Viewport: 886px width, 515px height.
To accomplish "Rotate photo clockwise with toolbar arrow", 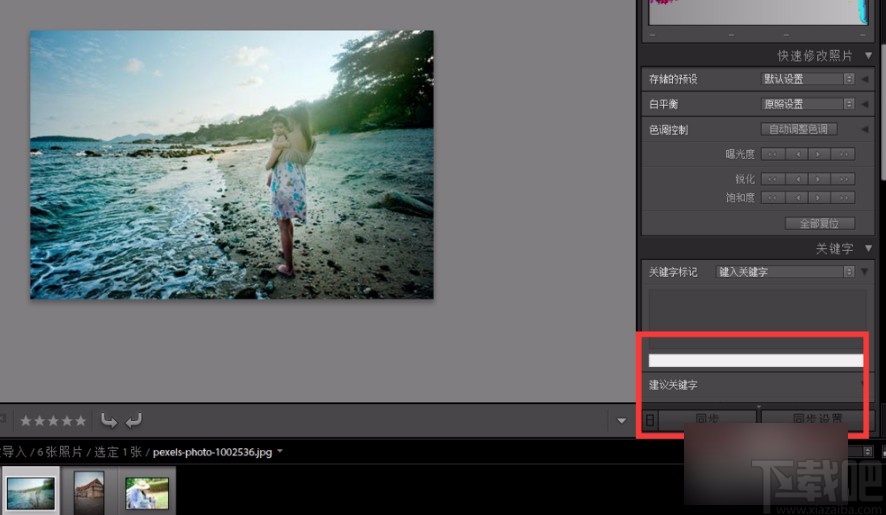I will coord(134,420).
